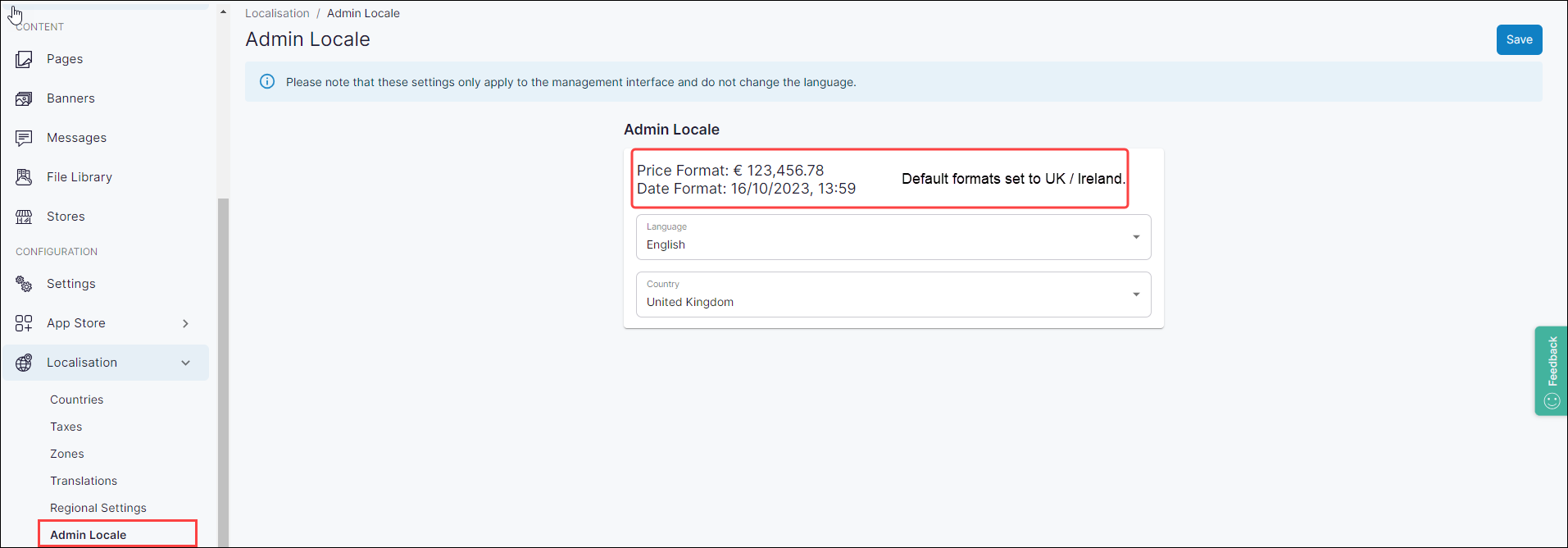Viewport: 1568px width, 548px height.
Task: Collapse the Localisation menu chevron
Action: tap(185, 363)
